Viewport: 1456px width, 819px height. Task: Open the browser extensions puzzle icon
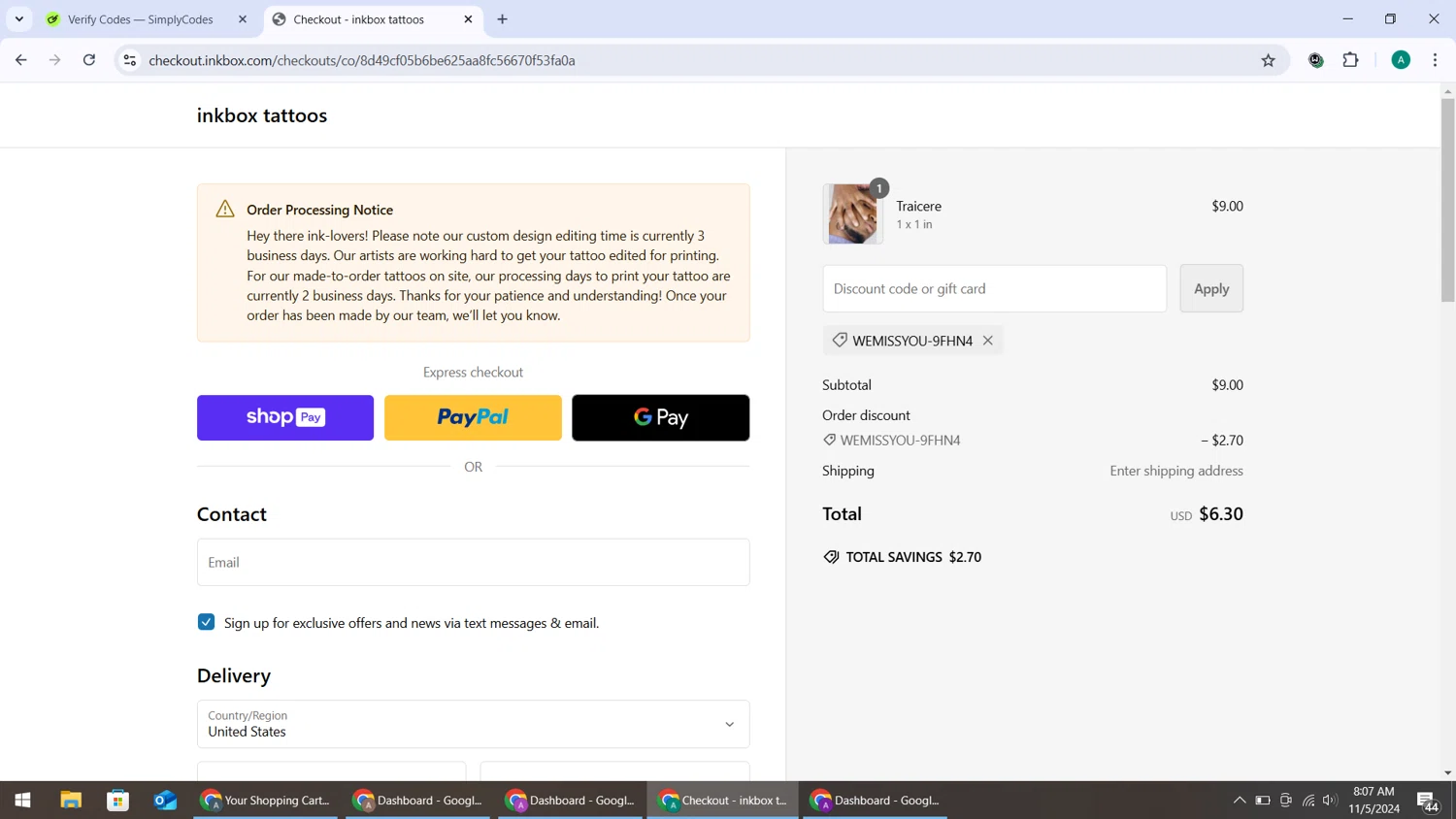(1350, 60)
